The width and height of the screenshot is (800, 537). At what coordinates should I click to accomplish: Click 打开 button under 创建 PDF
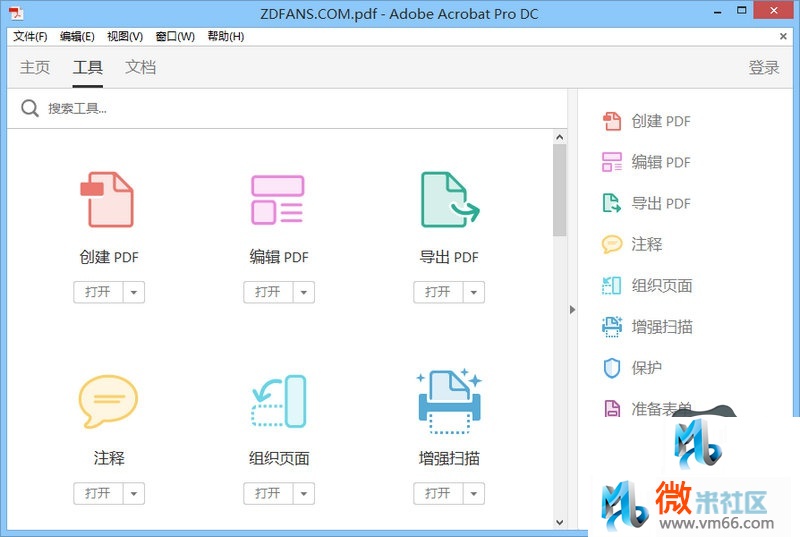click(98, 292)
